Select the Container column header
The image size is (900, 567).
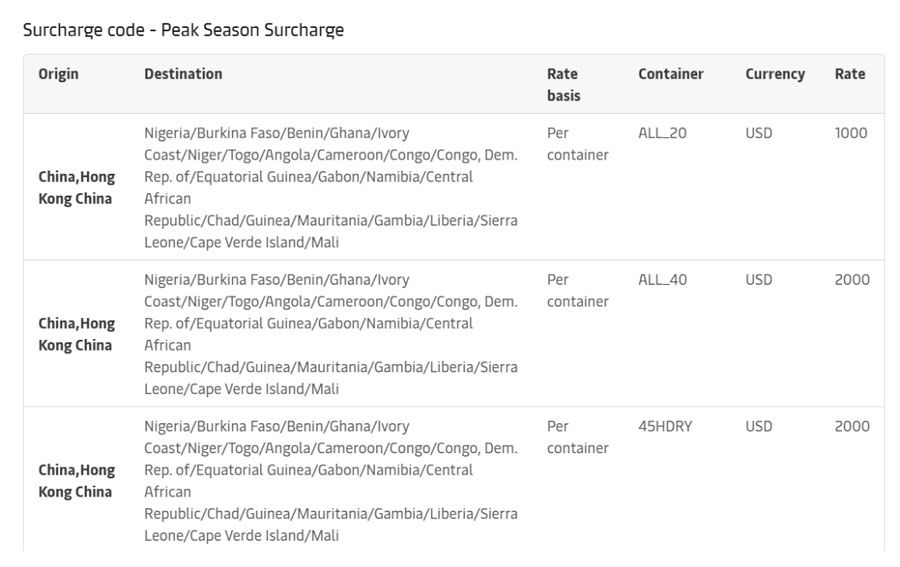671,74
